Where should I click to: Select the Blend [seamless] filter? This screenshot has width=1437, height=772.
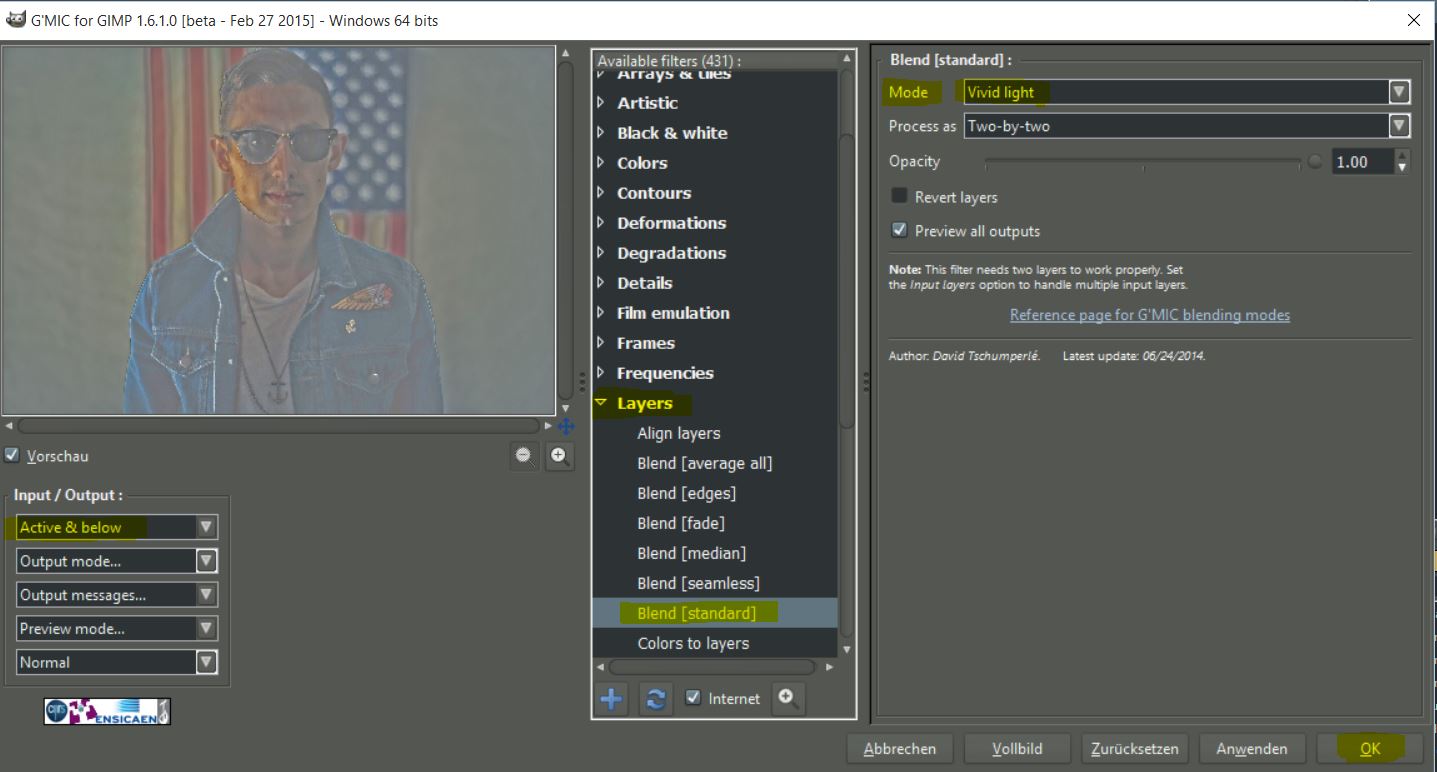click(x=698, y=583)
